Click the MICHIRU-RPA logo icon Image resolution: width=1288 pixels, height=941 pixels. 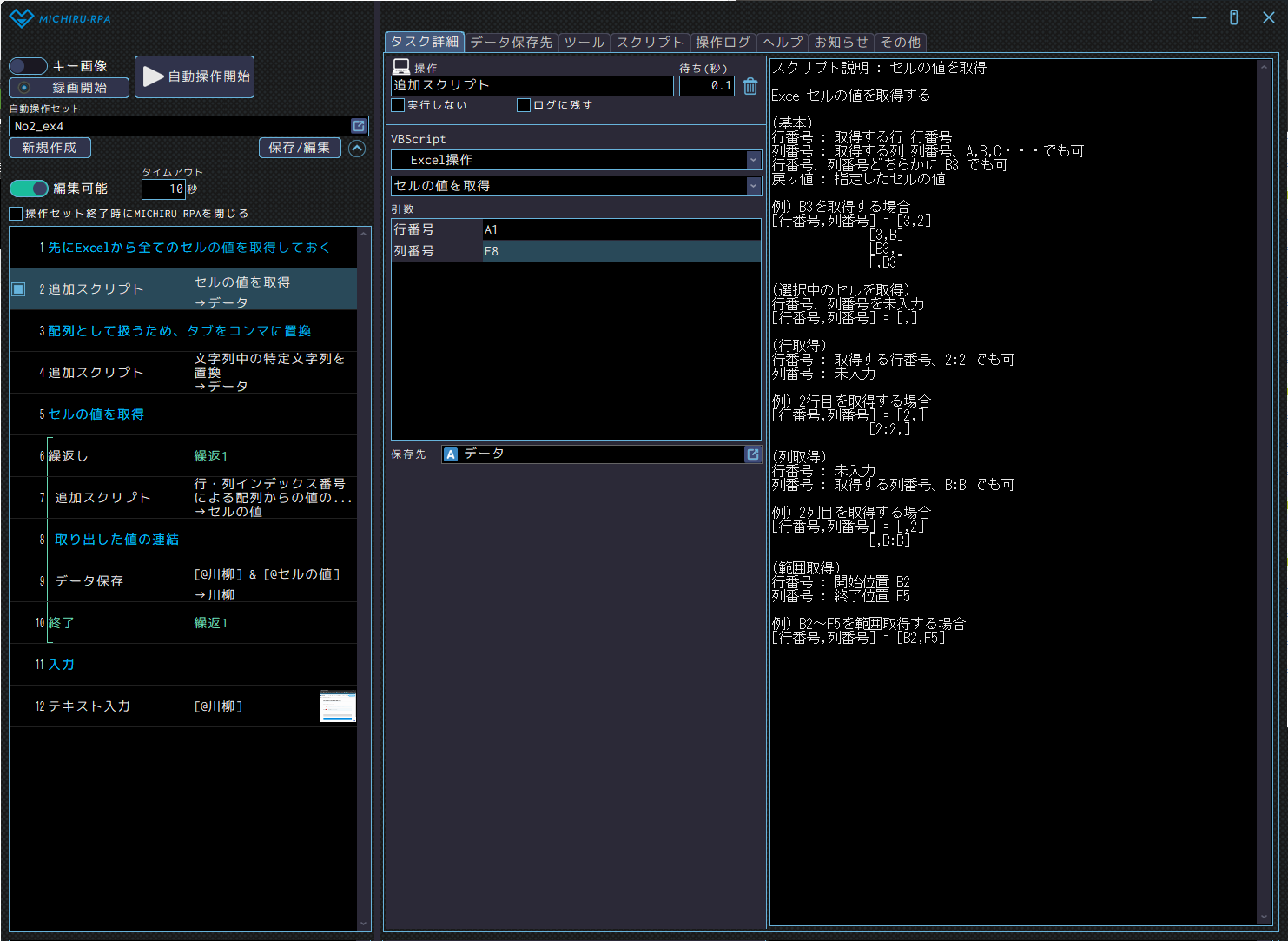coord(21,18)
